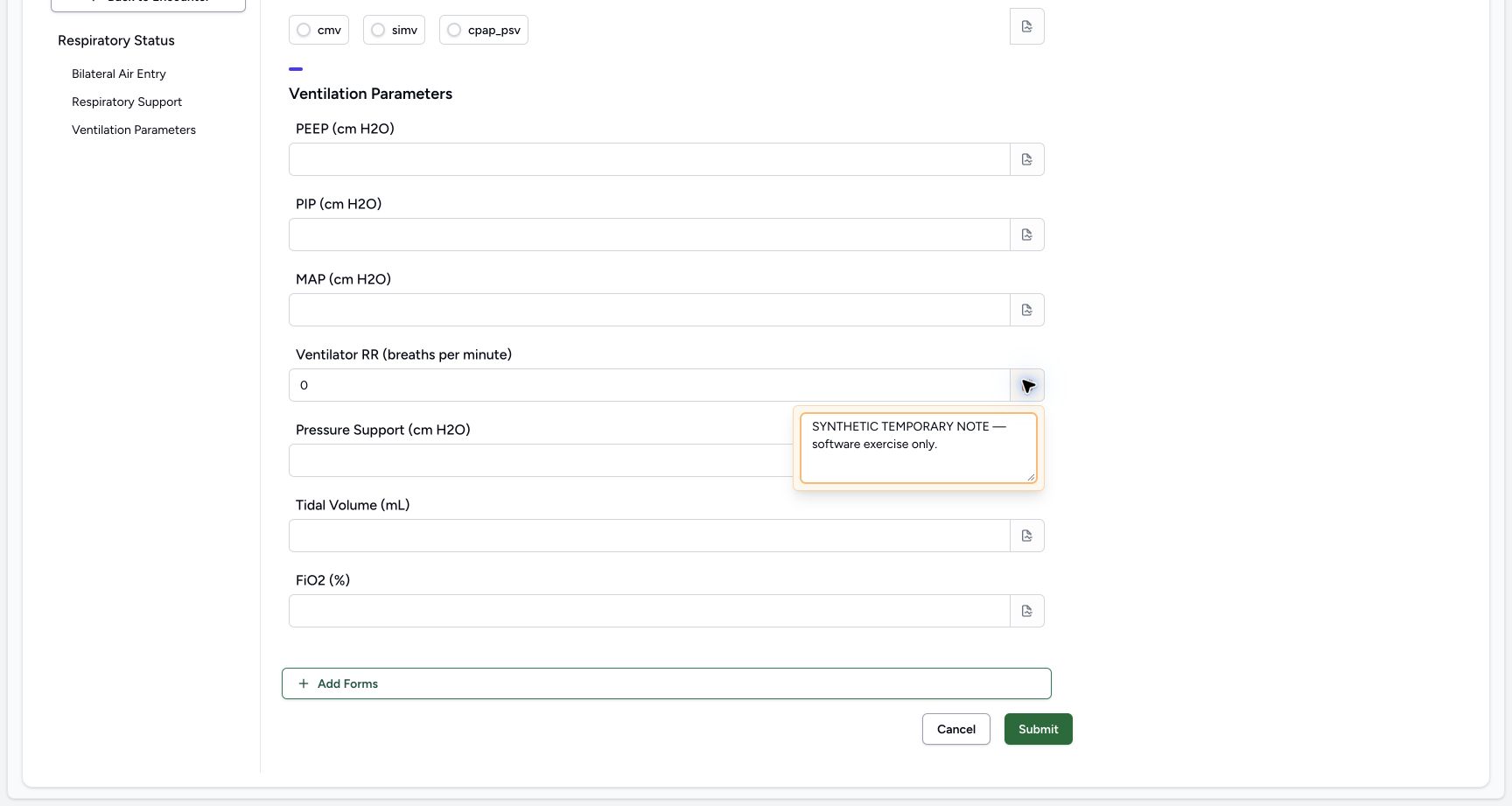The image size is (1512, 806).
Task: Focus the MAP (cm H2O) input
Action: tap(649, 310)
